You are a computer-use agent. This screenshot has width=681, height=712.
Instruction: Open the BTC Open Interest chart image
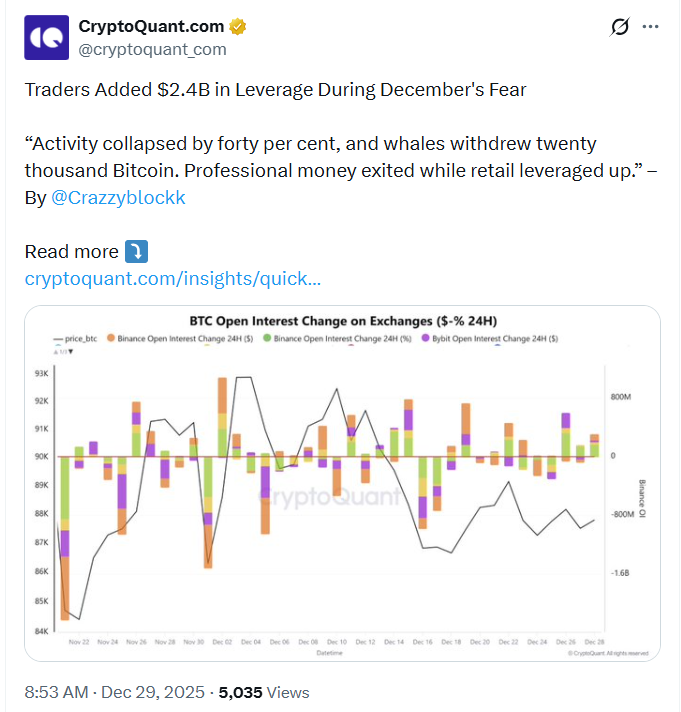341,500
